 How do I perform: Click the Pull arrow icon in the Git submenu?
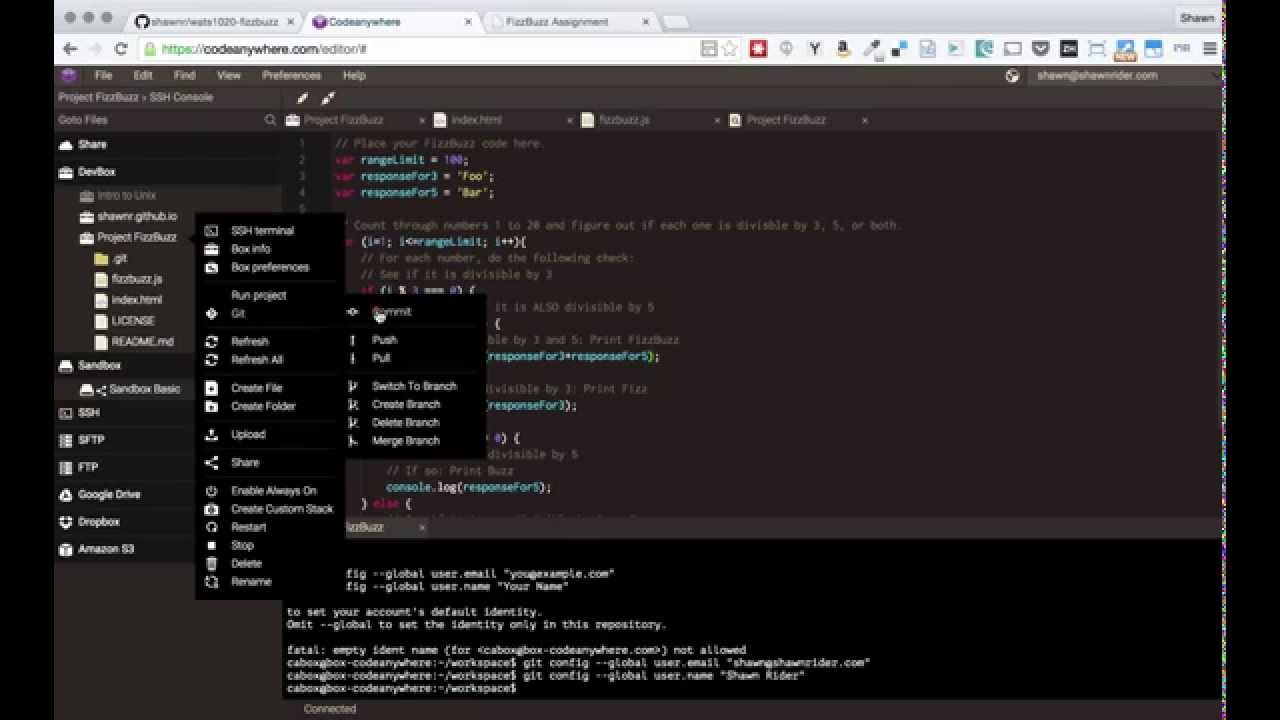click(x=352, y=358)
